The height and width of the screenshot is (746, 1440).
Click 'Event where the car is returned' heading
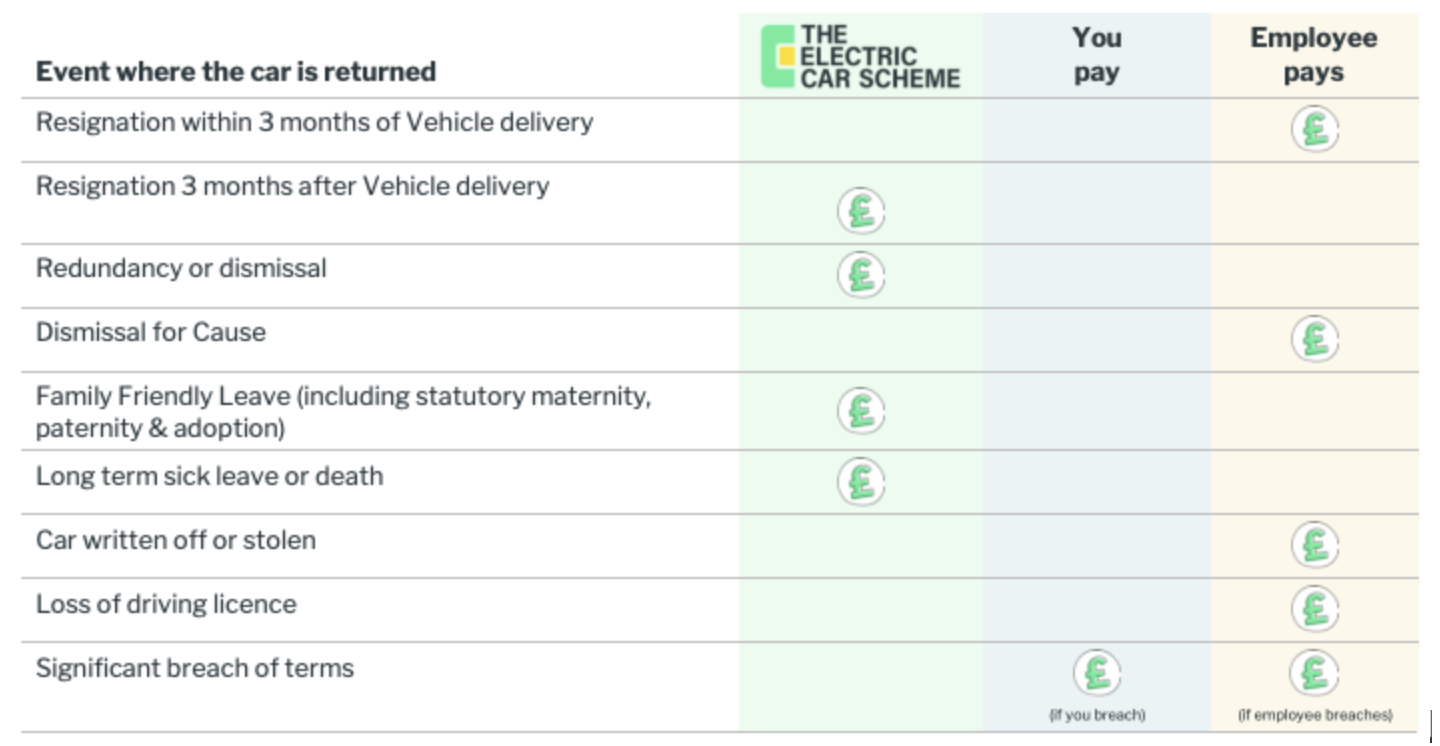236,72
